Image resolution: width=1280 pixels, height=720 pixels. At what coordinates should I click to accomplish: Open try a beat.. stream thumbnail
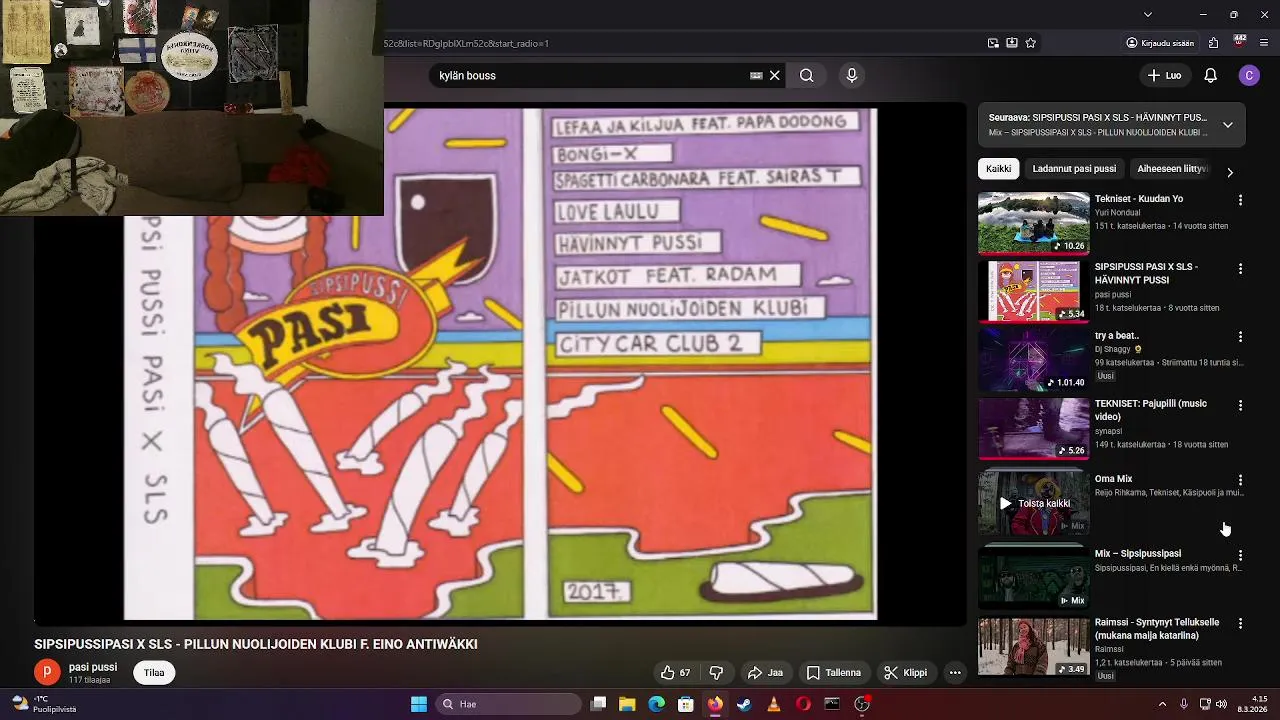1033,359
